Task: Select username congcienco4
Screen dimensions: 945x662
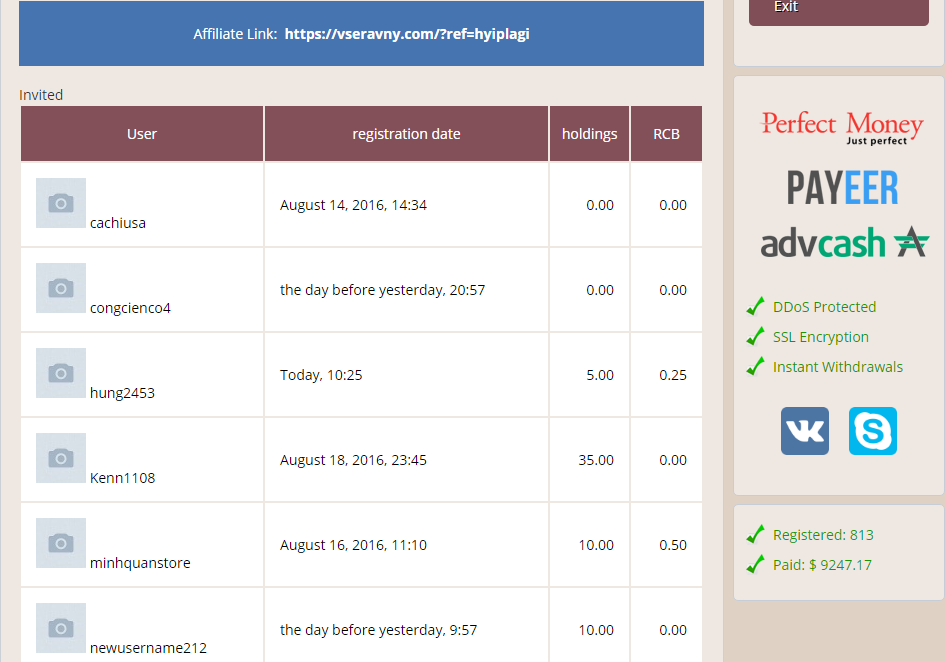Action: [x=130, y=308]
